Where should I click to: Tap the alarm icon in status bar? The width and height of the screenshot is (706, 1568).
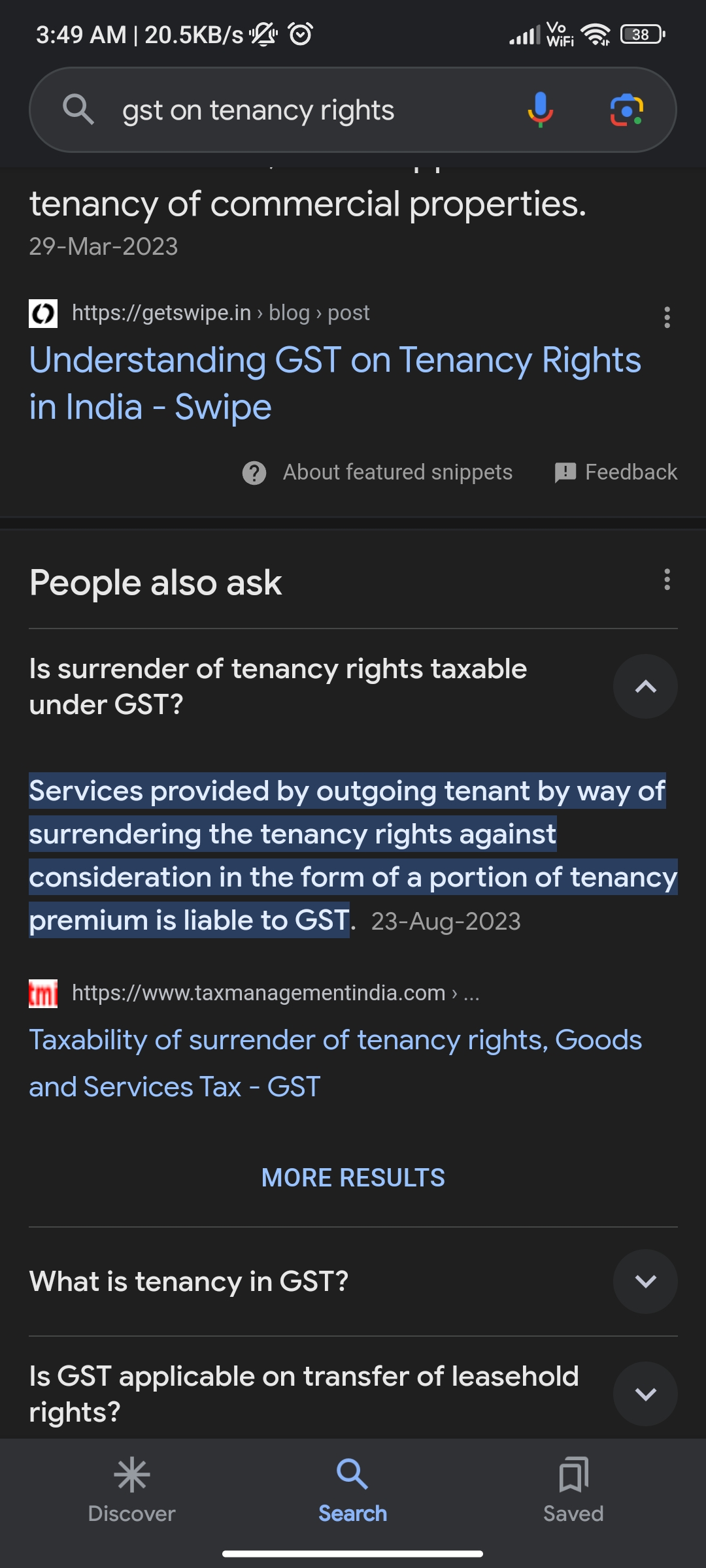[301, 34]
